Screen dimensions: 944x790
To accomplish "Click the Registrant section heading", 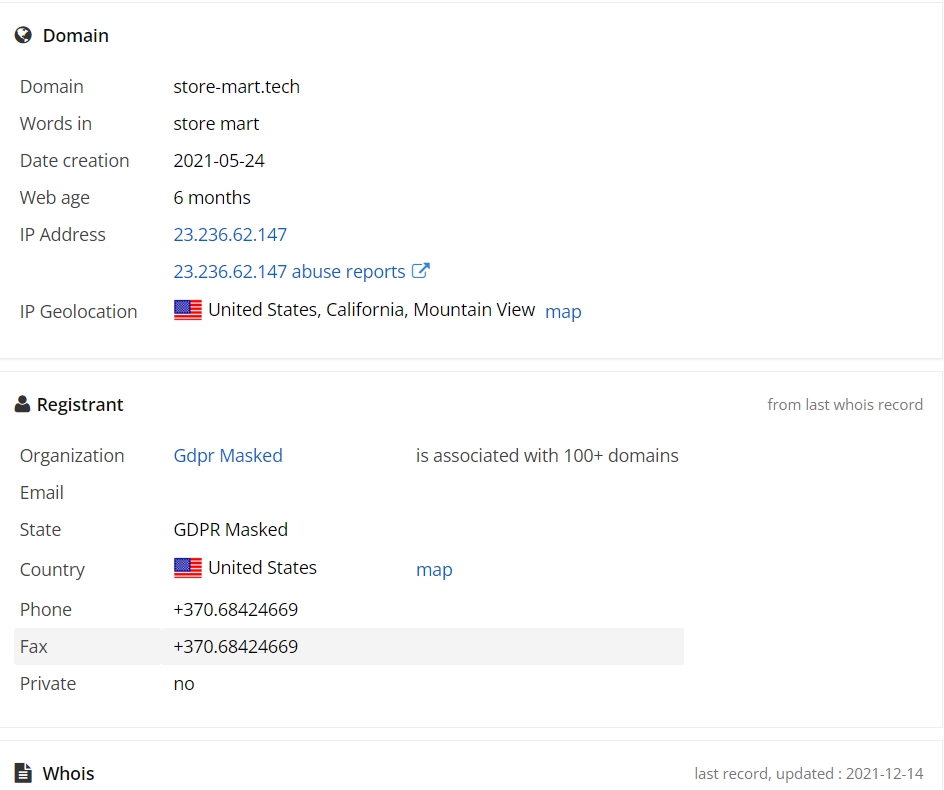I will click(80, 405).
